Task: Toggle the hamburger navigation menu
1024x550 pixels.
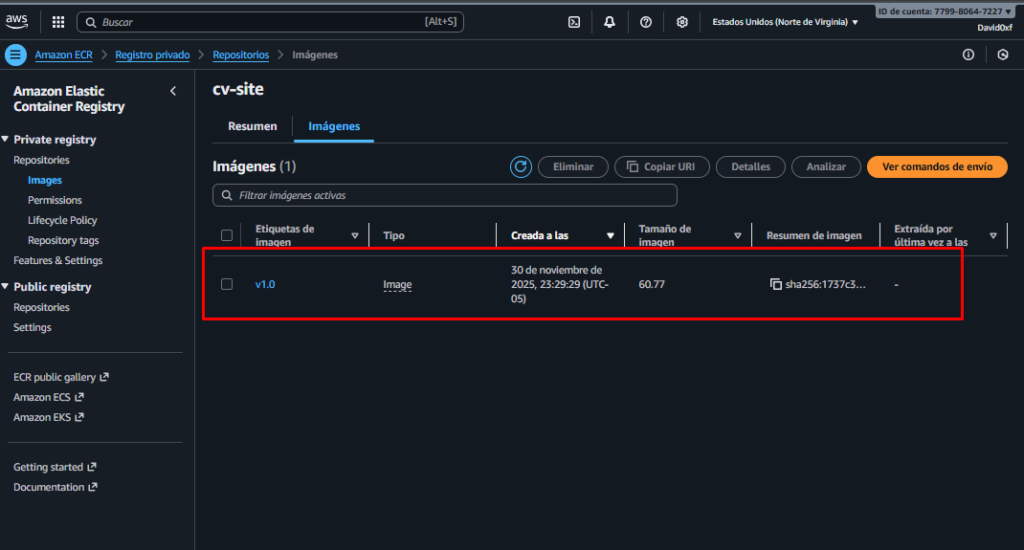Action: 15,55
